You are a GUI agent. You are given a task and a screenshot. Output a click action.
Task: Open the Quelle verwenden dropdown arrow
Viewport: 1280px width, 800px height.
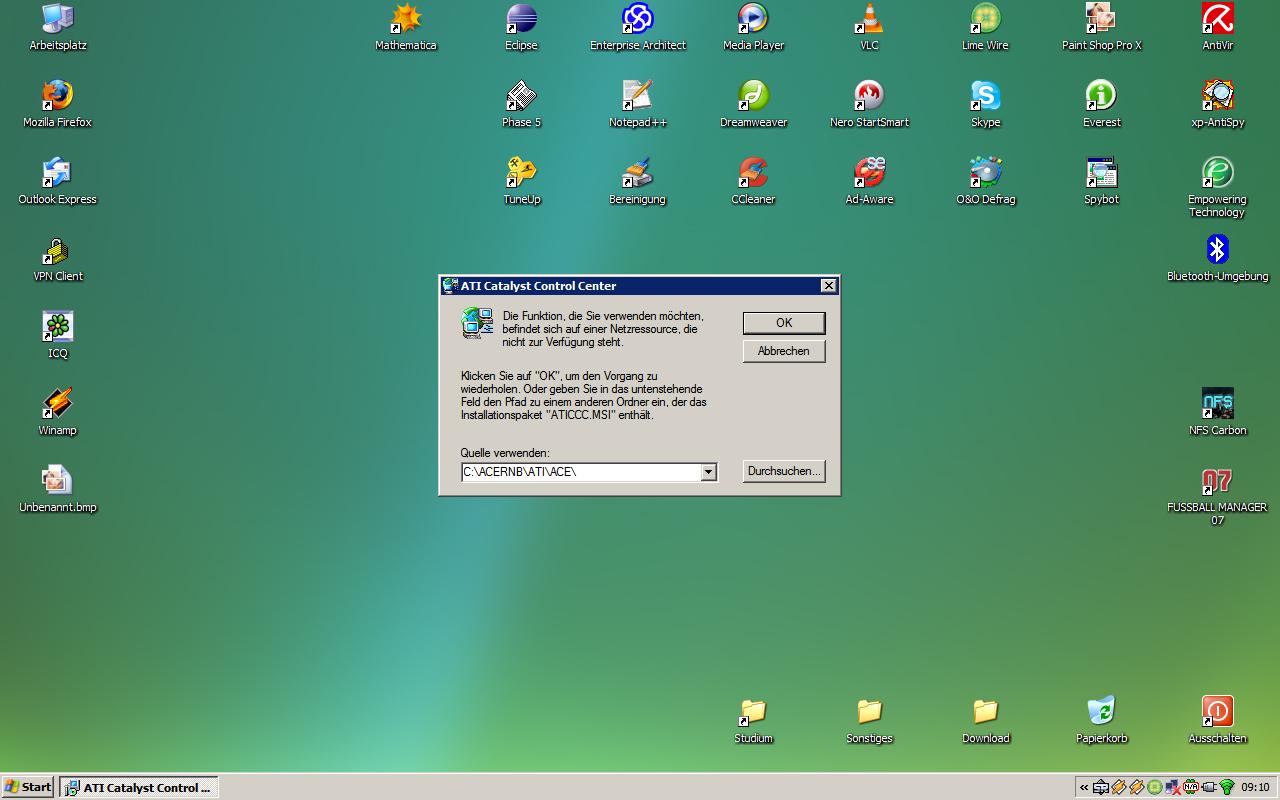[708, 472]
